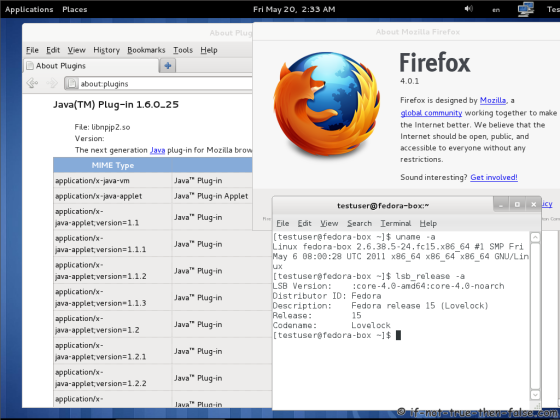Minimize the terminal window
This screenshot has width=560, height=420.
pyautogui.click(x=501, y=205)
